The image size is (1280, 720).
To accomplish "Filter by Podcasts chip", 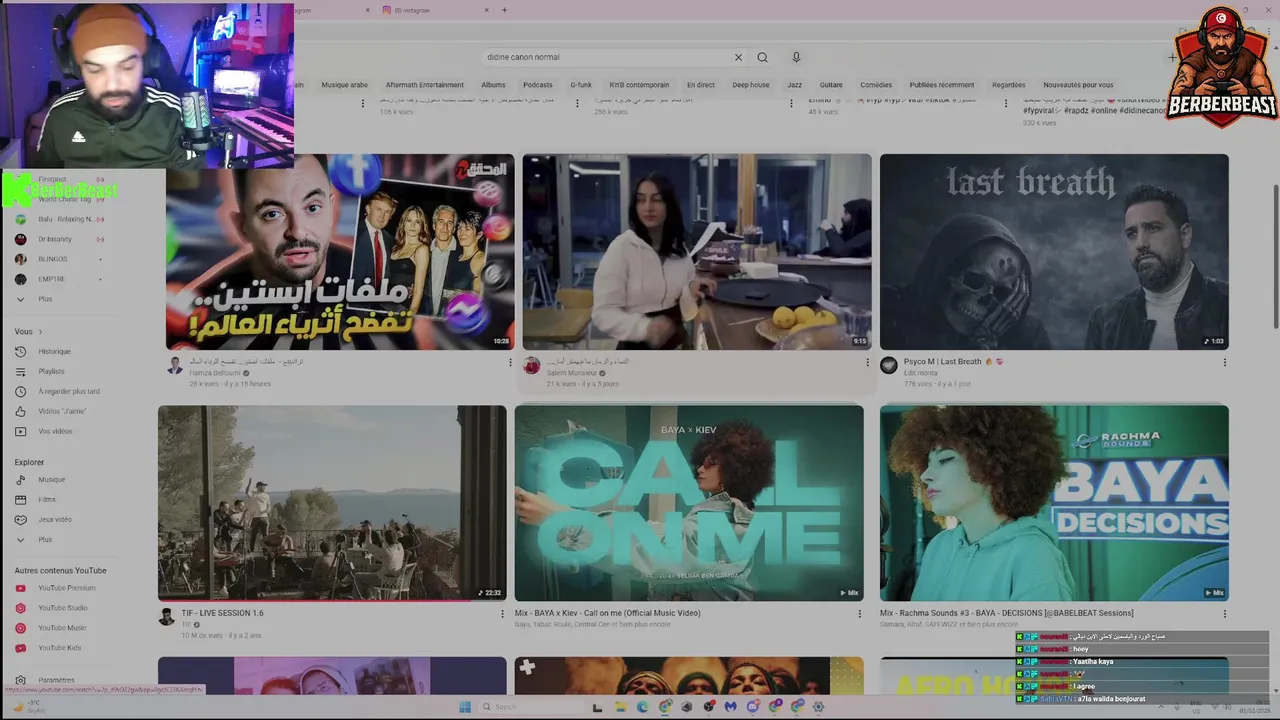I will tap(537, 85).
